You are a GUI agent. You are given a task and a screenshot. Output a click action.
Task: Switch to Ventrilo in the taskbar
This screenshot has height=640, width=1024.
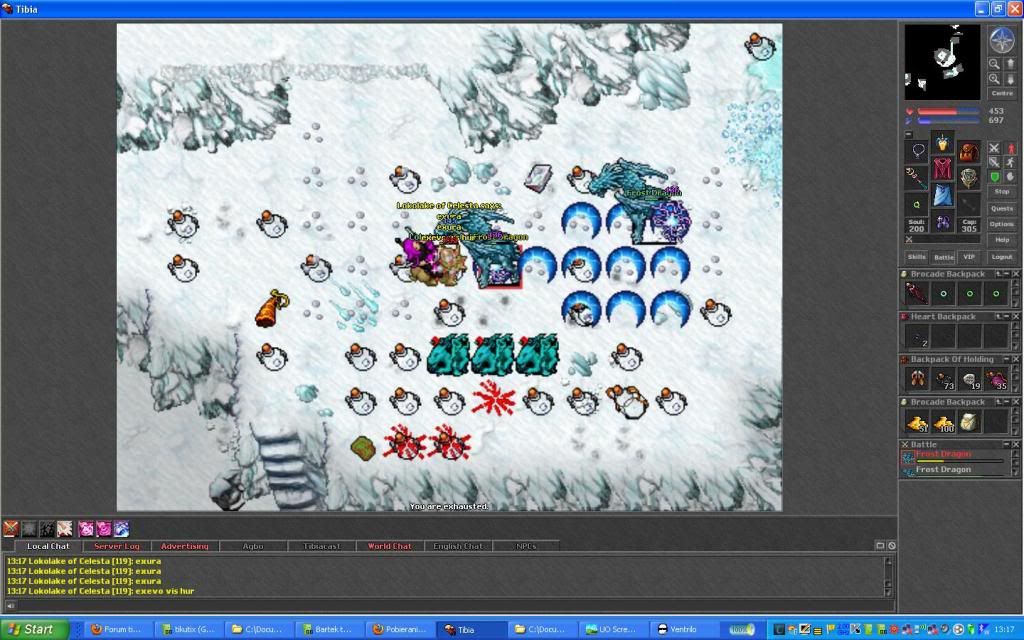[x=686, y=630]
